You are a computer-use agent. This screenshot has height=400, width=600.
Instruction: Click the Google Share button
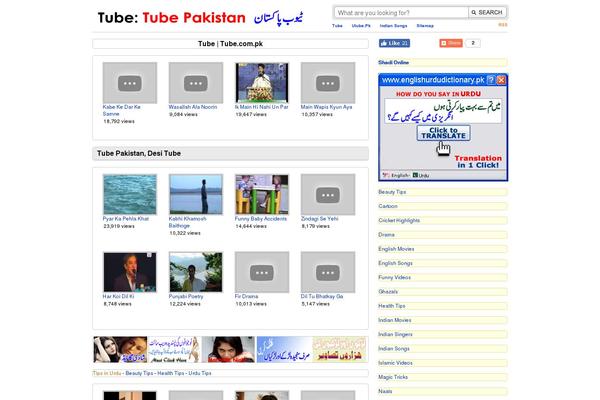point(451,43)
